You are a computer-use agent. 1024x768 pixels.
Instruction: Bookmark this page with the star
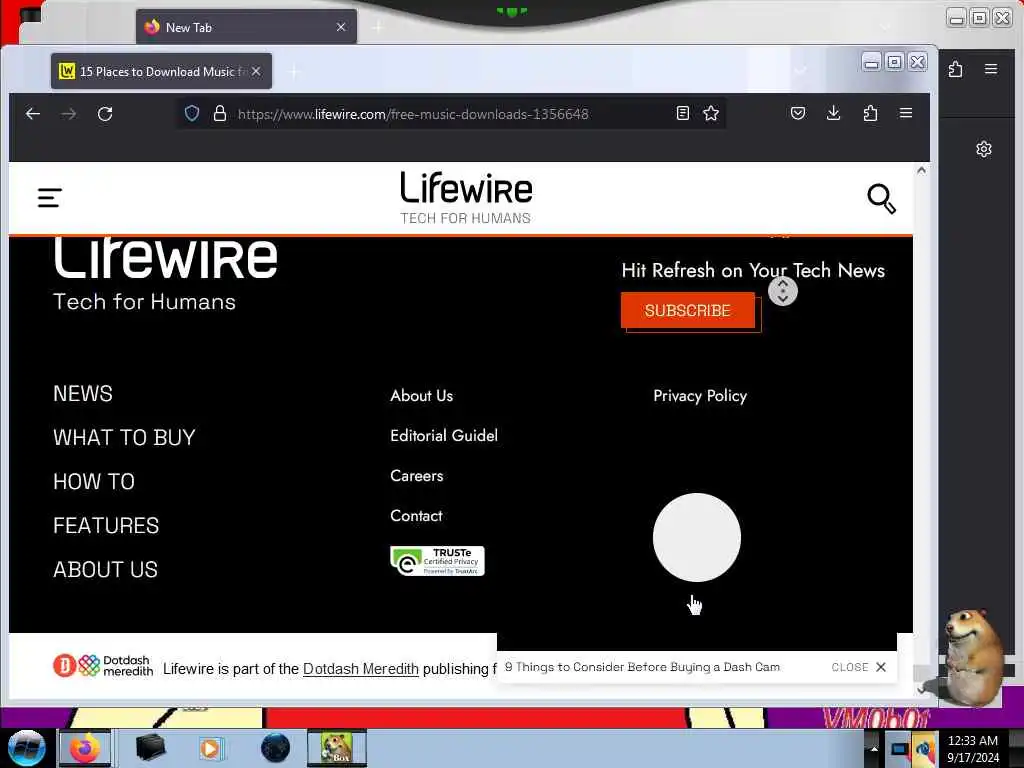(711, 114)
